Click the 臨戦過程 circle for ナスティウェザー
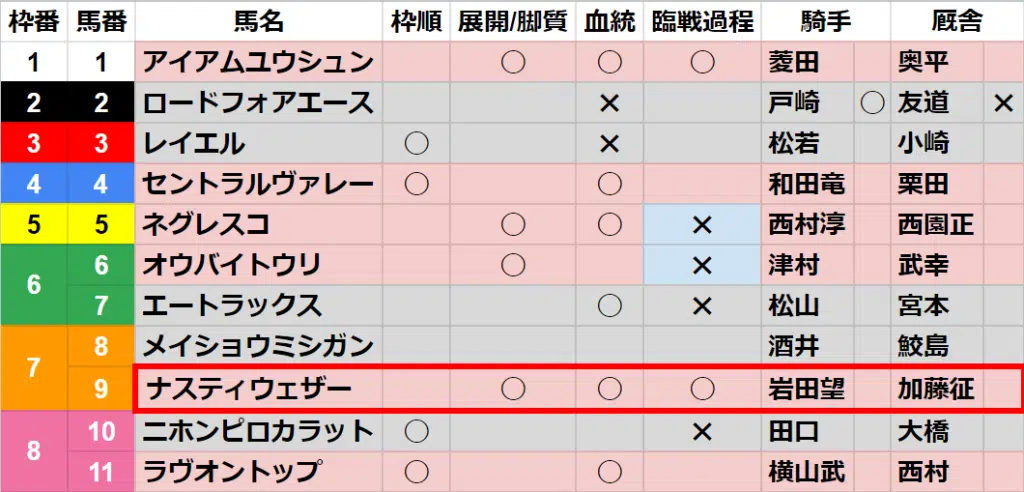 coord(702,388)
